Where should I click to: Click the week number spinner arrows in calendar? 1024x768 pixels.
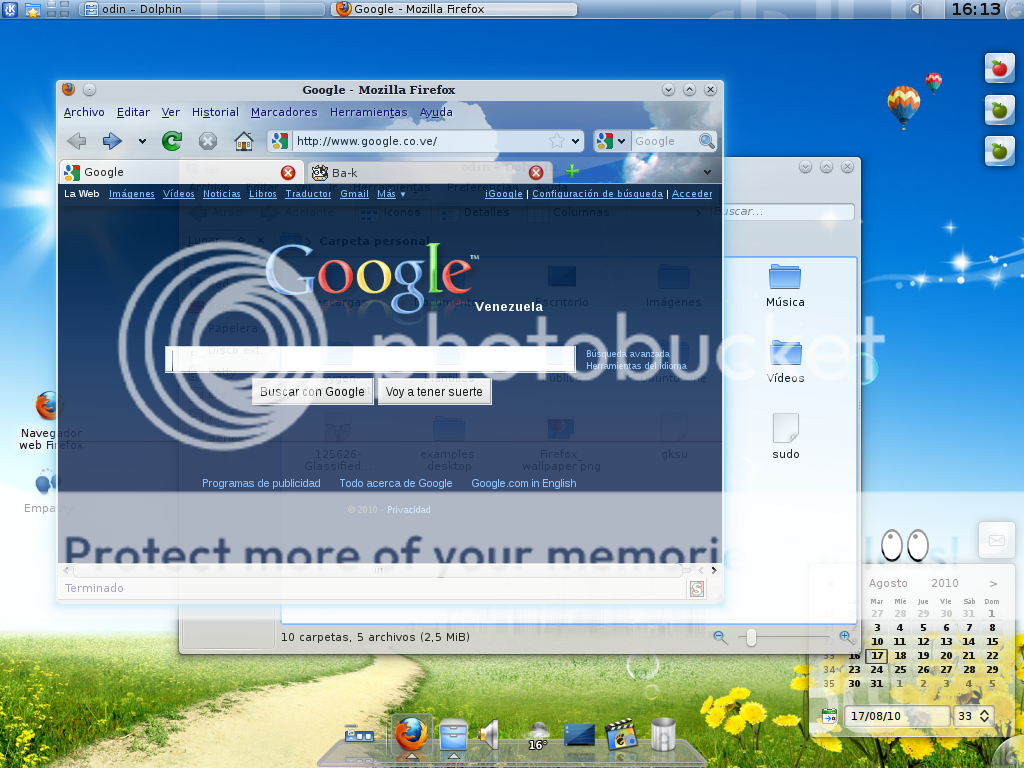tap(985, 716)
